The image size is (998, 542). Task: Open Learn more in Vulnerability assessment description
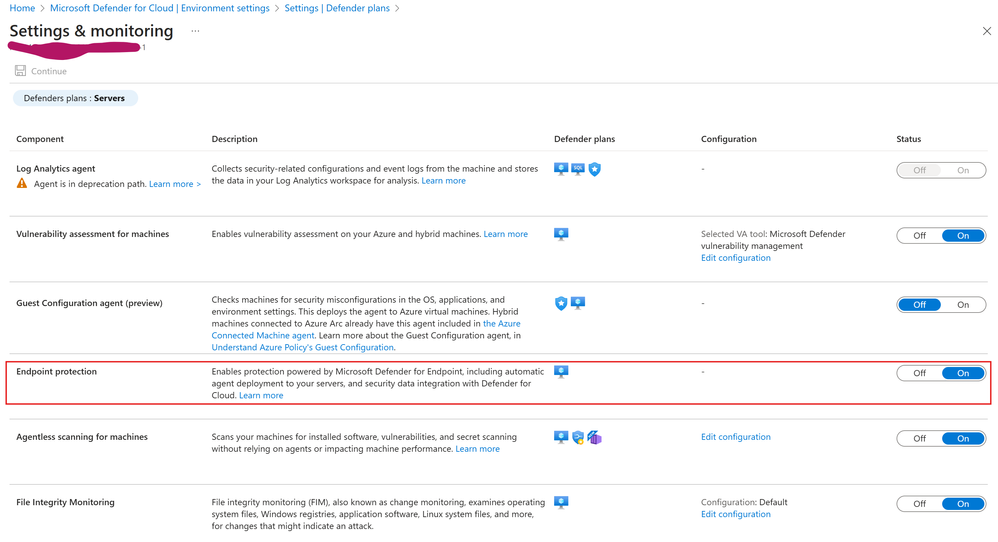pyautogui.click(x=505, y=234)
